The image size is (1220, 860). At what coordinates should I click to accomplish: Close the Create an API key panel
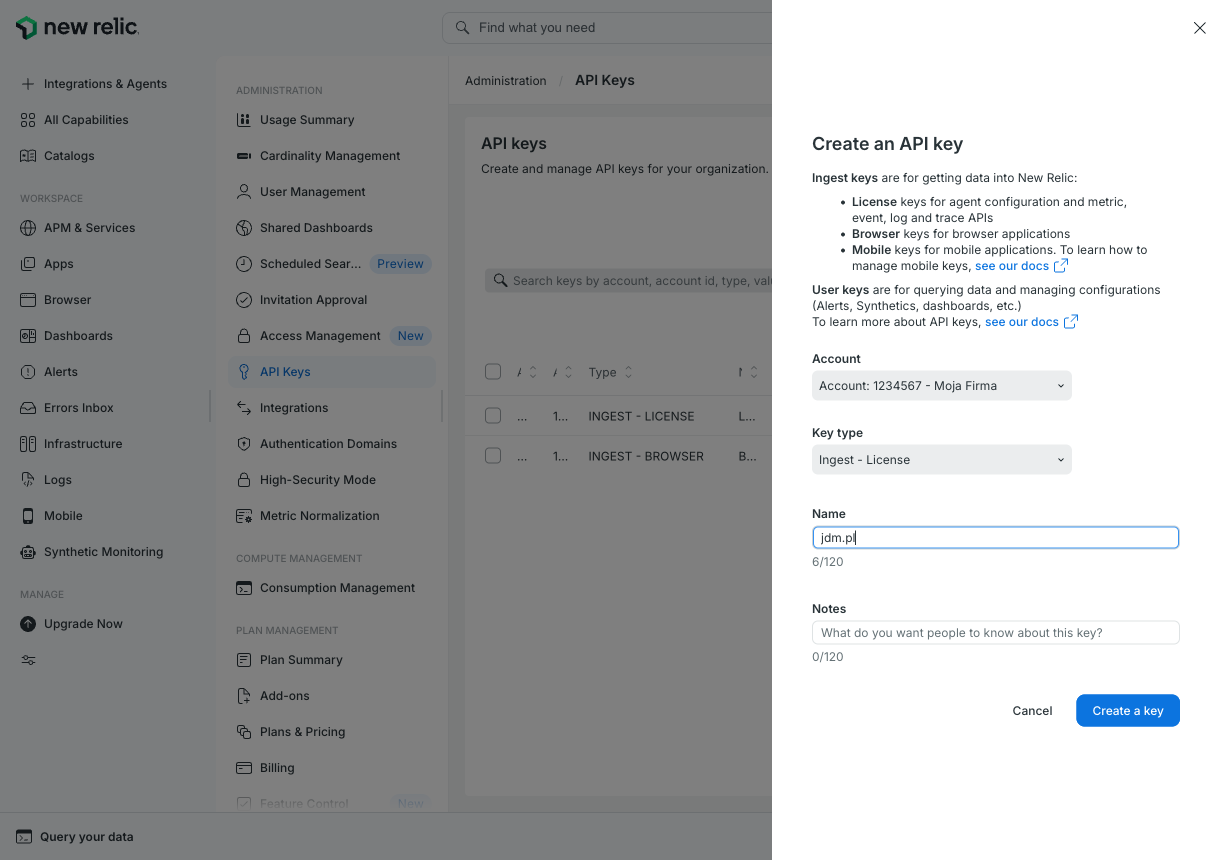point(1200,28)
